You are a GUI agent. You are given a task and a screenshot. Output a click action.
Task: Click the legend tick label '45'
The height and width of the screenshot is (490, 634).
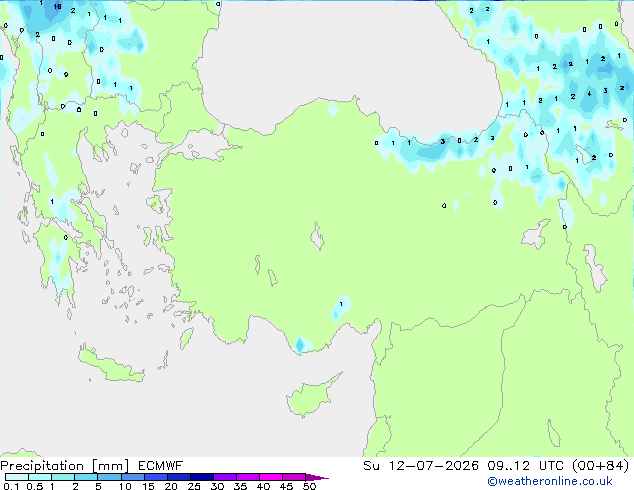pos(286,486)
